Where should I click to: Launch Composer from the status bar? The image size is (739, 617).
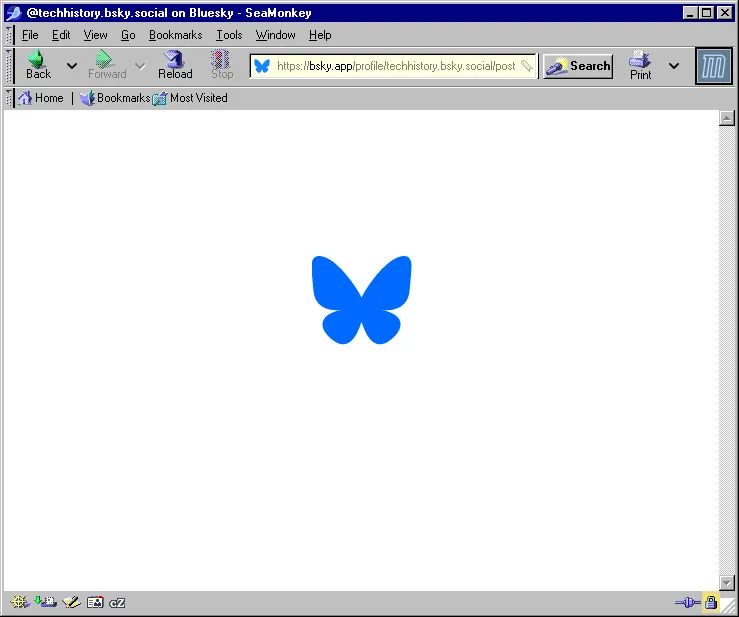(x=71, y=602)
